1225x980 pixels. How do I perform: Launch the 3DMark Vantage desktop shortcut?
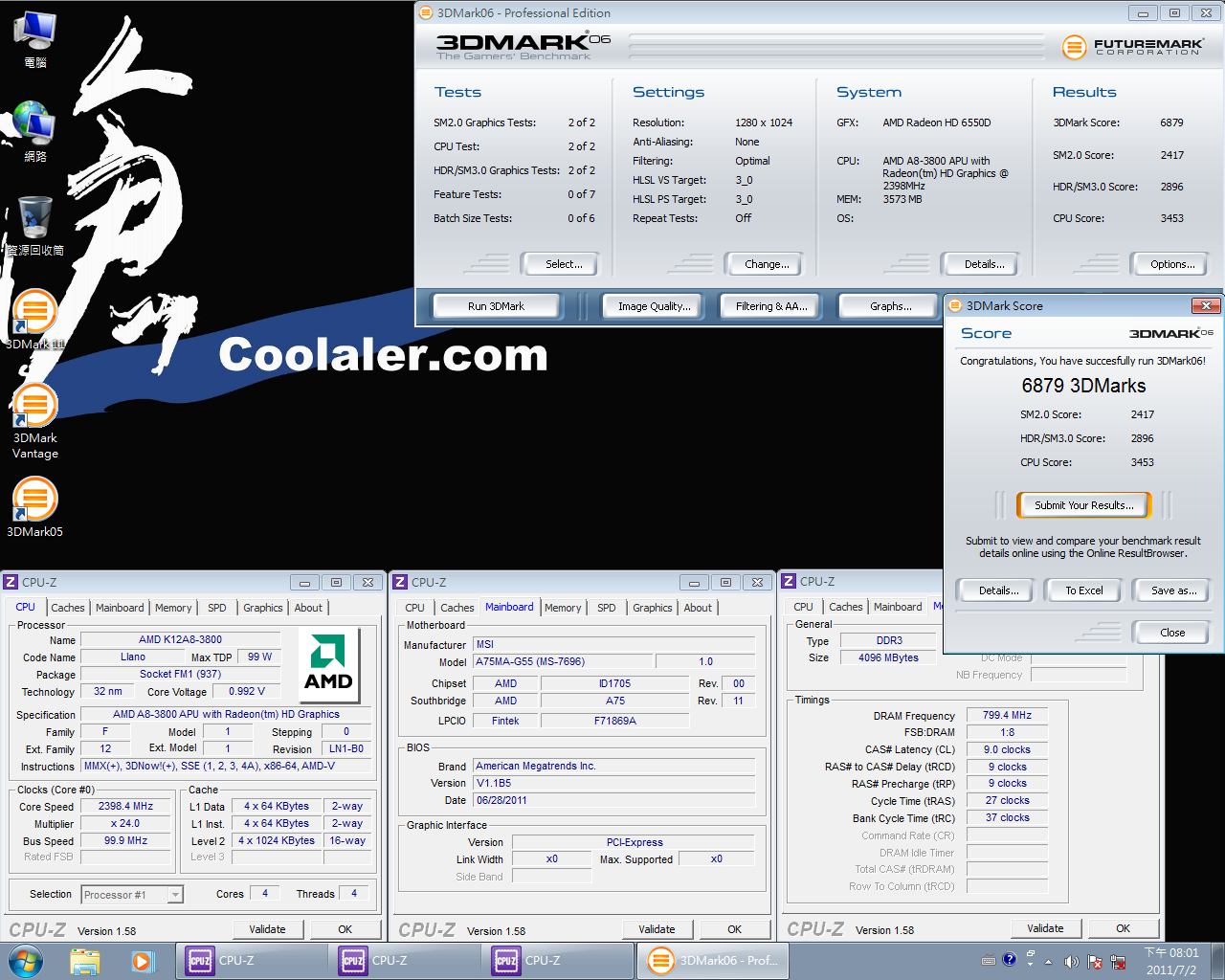point(35,422)
